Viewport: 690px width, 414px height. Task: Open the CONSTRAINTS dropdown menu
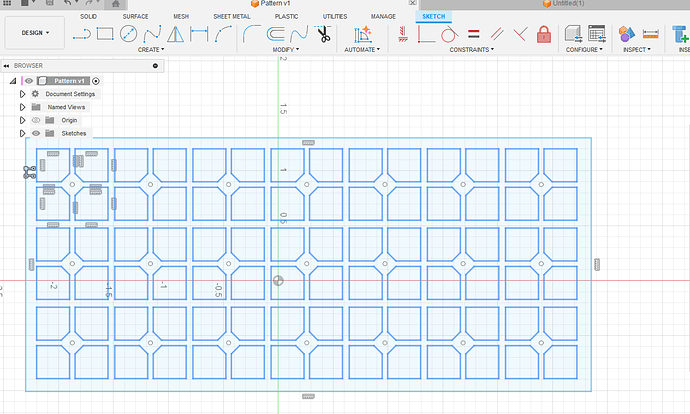471,50
